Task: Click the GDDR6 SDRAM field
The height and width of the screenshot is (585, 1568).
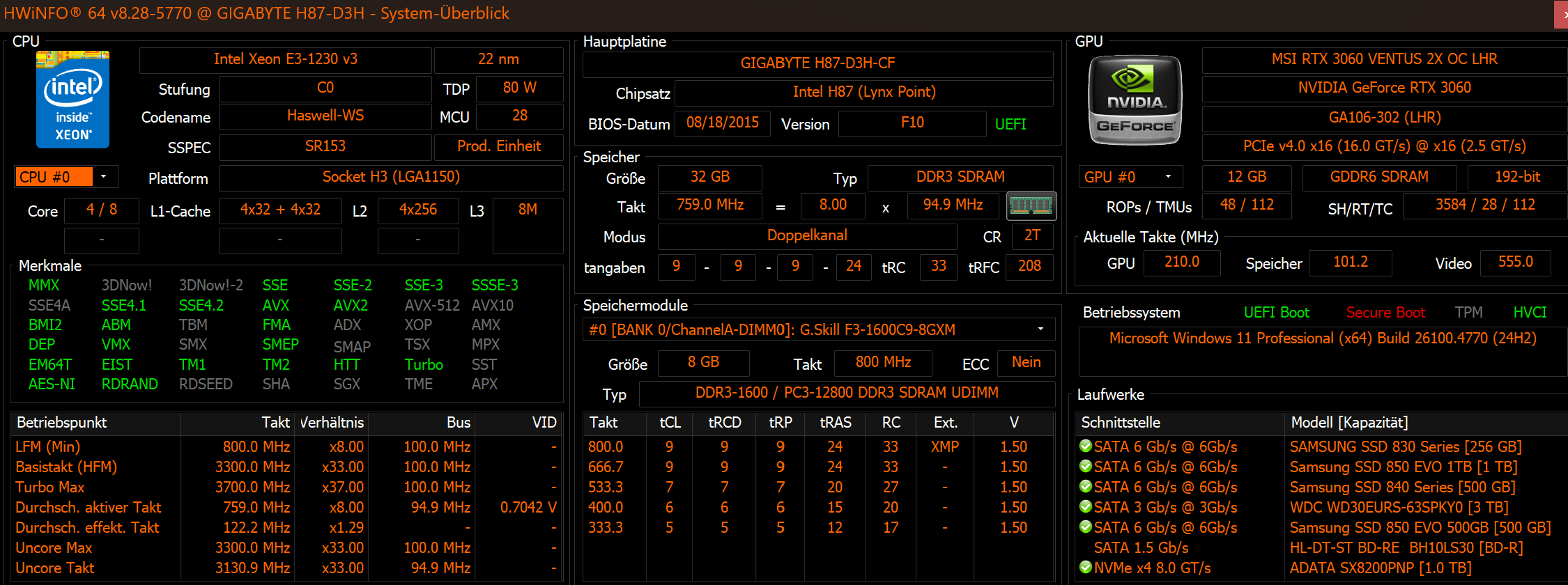Action: tap(1379, 177)
